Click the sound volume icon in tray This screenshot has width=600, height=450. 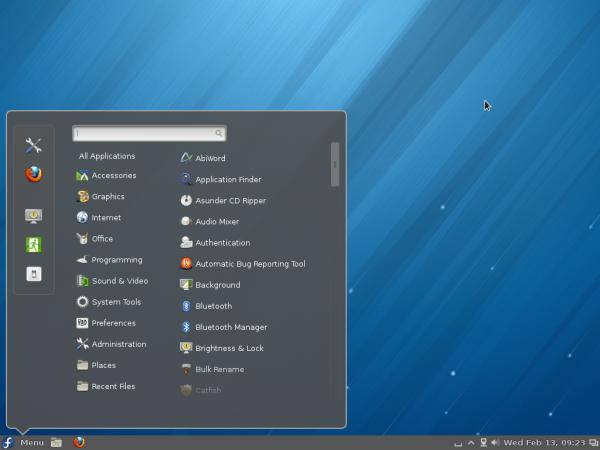click(x=495, y=442)
